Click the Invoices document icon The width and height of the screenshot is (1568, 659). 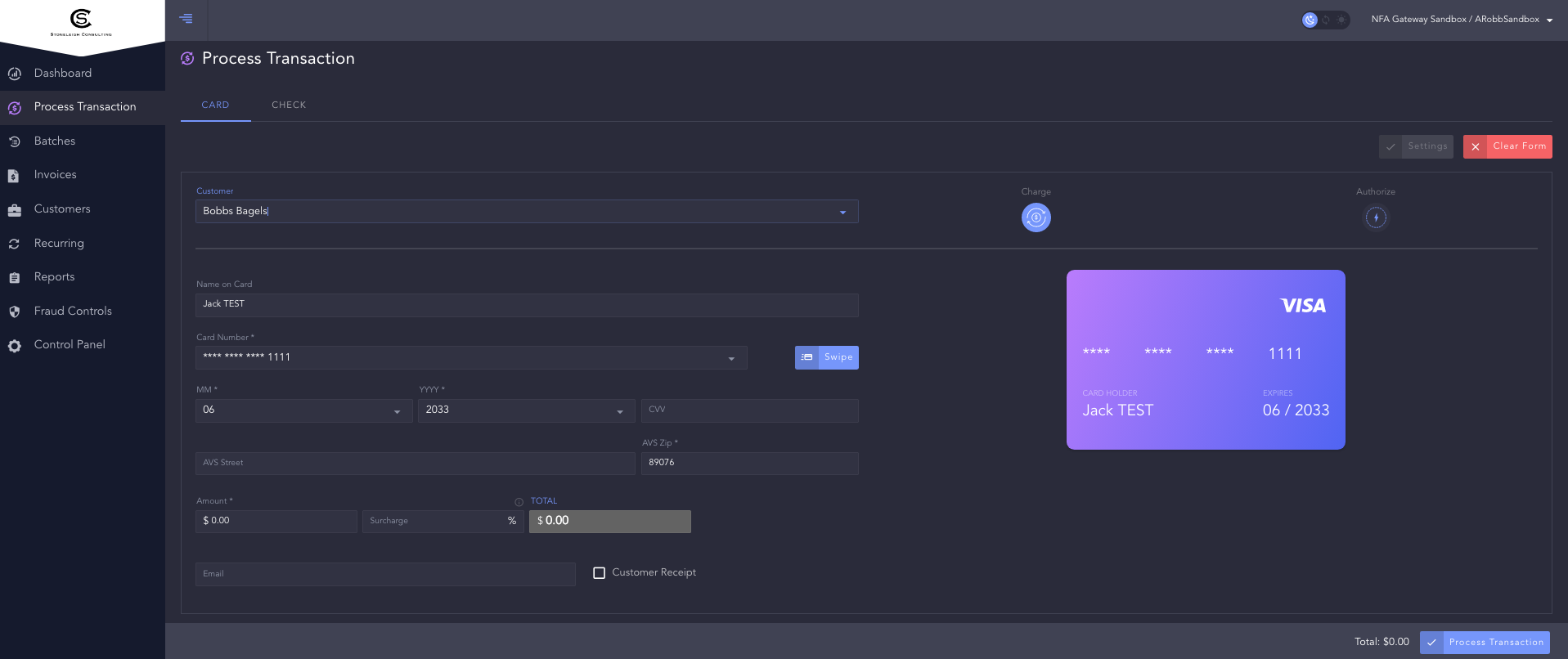click(14, 176)
